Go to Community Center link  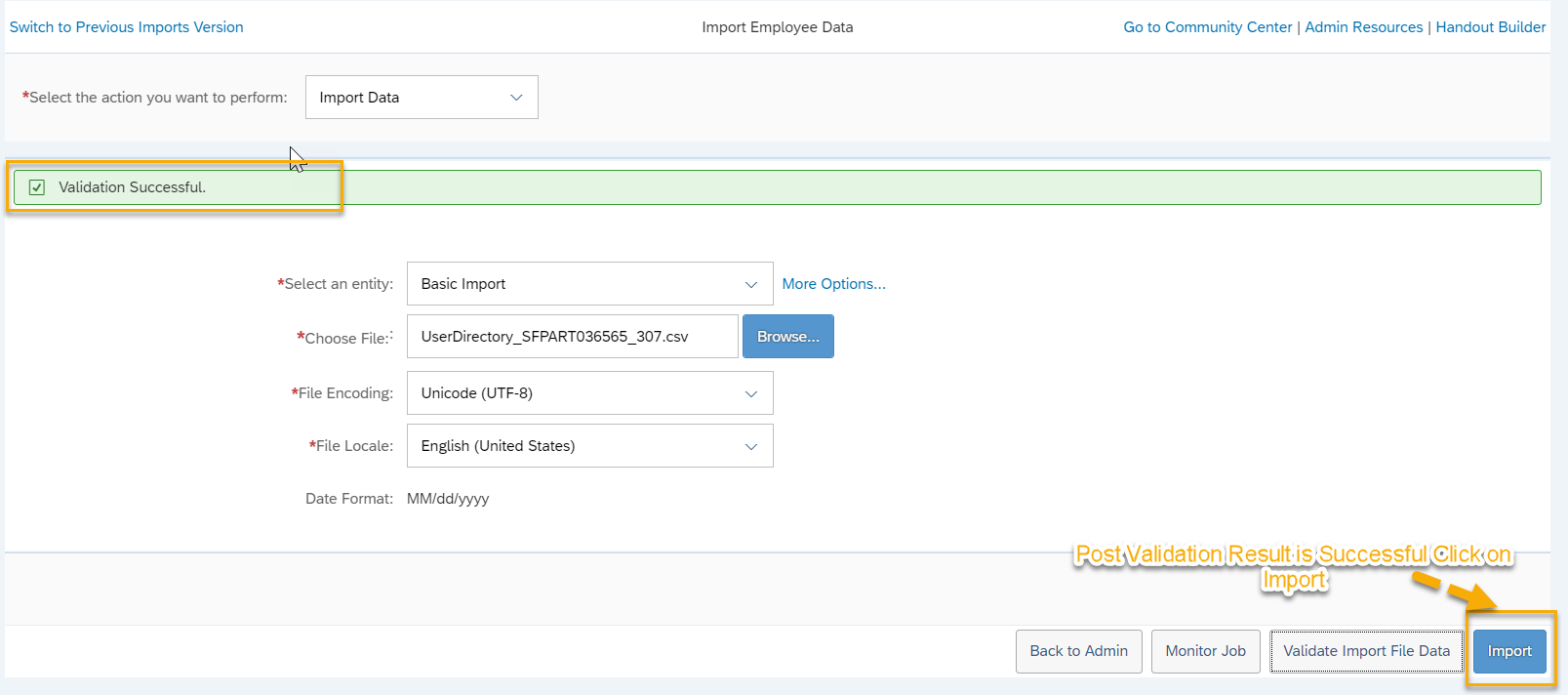click(x=1207, y=27)
